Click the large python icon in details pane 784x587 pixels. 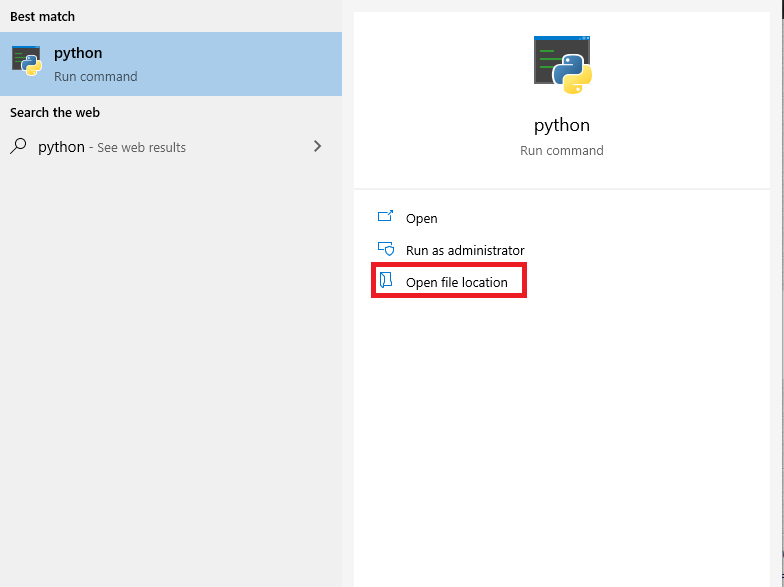click(x=562, y=65)
